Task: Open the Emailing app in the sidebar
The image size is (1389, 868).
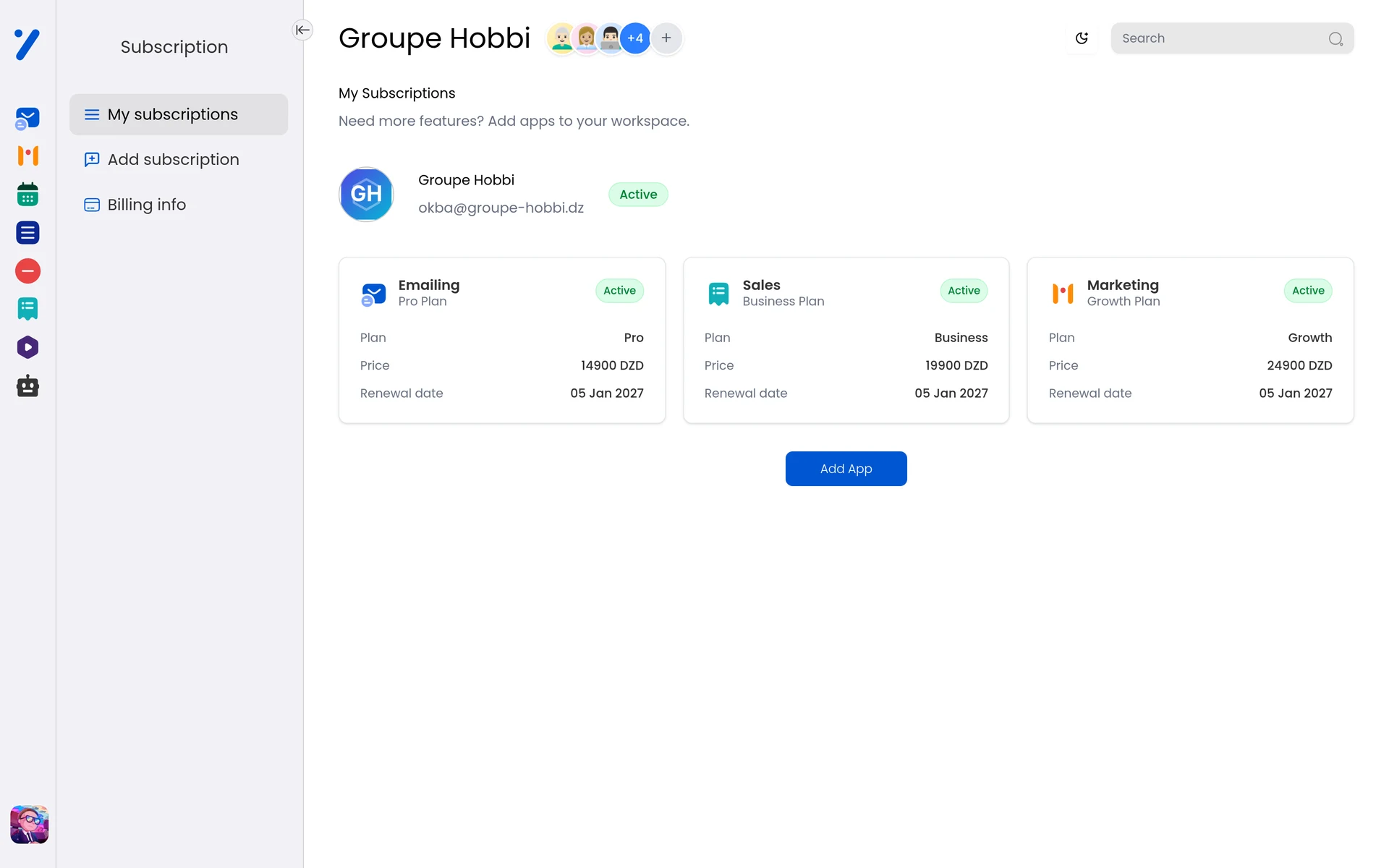Action: (27, 118)
